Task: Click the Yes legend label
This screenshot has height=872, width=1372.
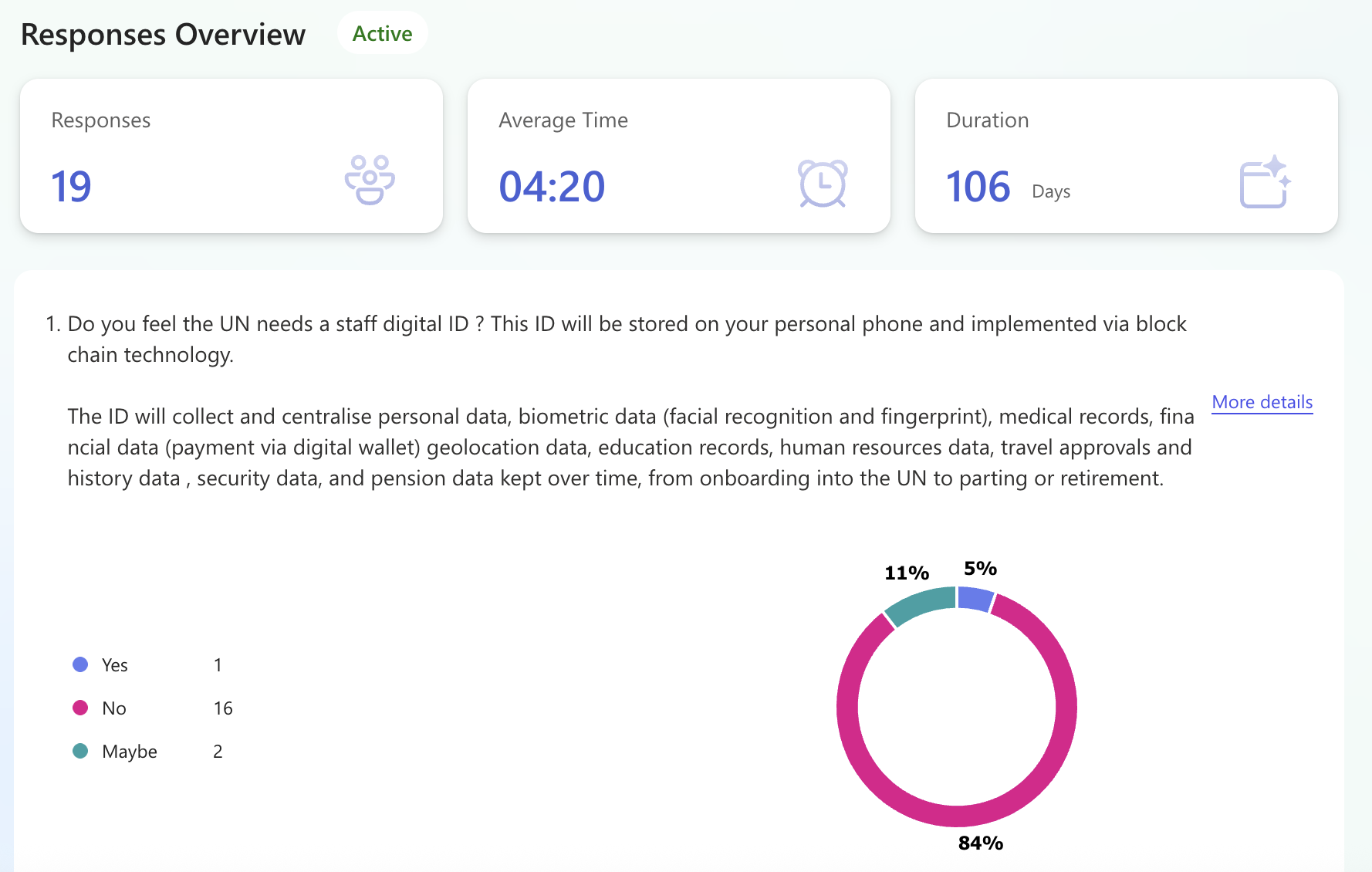Action: [115, 665]
